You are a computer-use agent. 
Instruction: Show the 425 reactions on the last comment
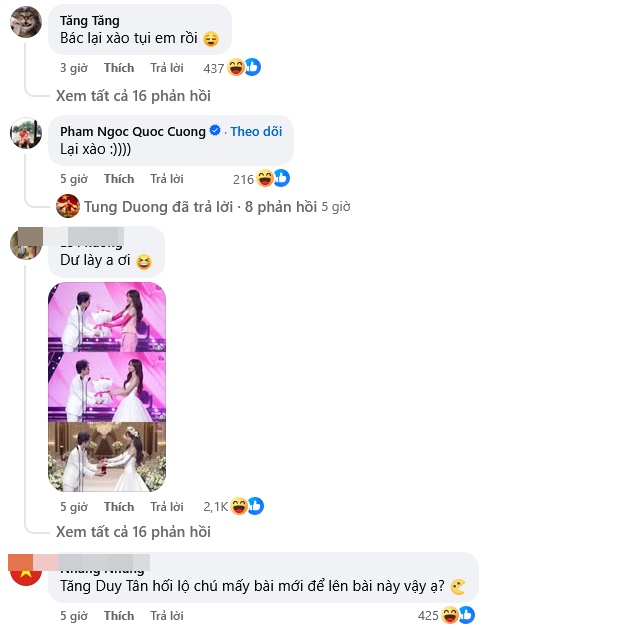[x=446, y=615]
